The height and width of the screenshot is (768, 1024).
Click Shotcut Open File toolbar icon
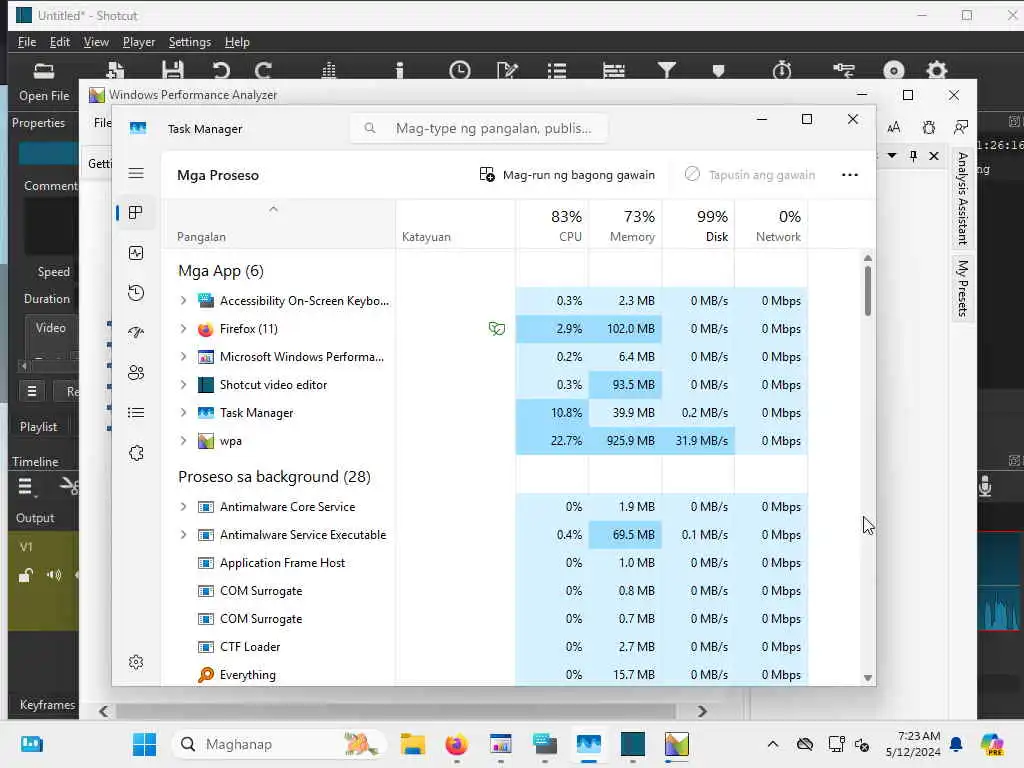(44, 71)
